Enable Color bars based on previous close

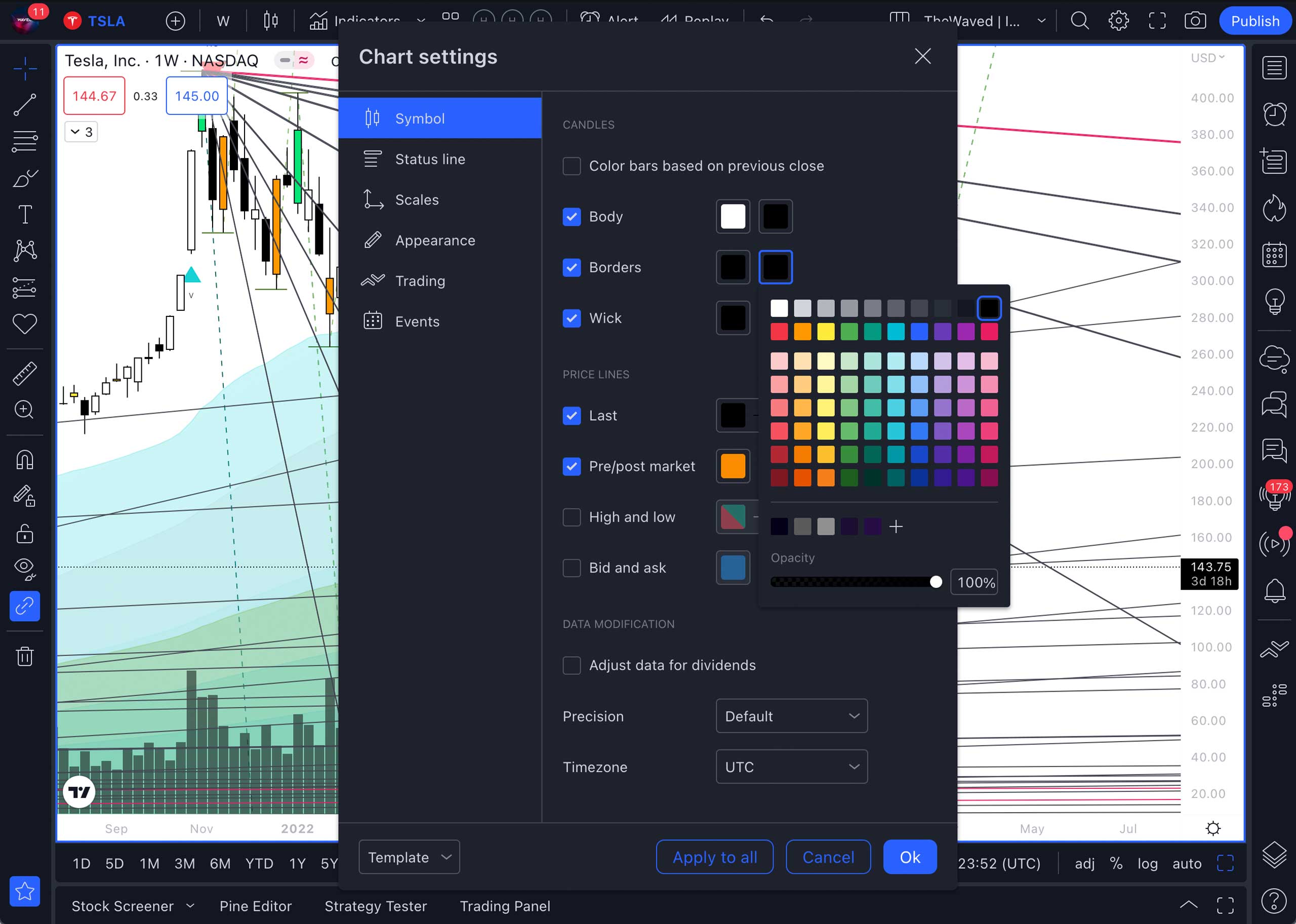coord(572,166)
